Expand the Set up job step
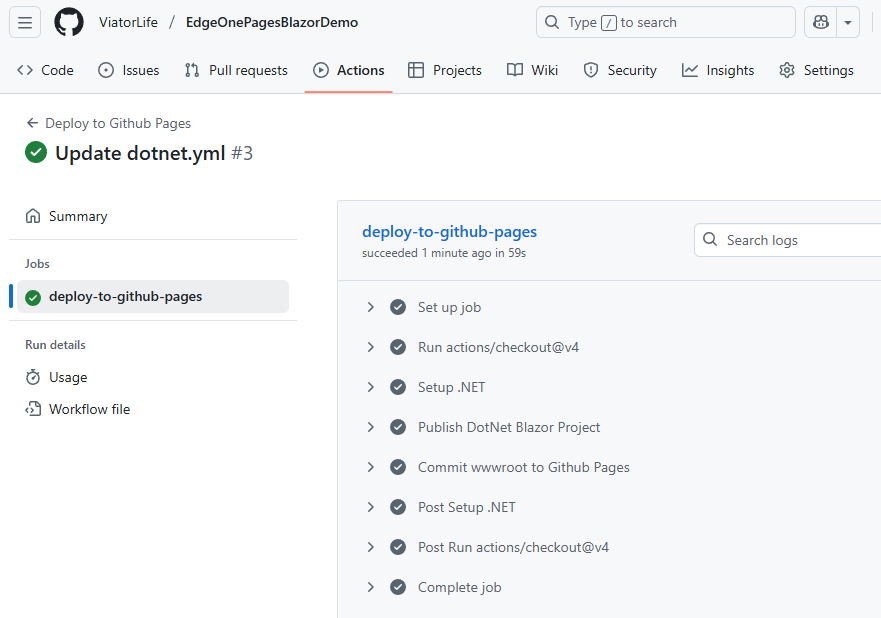881x618 pixels. tap(371, 307)
